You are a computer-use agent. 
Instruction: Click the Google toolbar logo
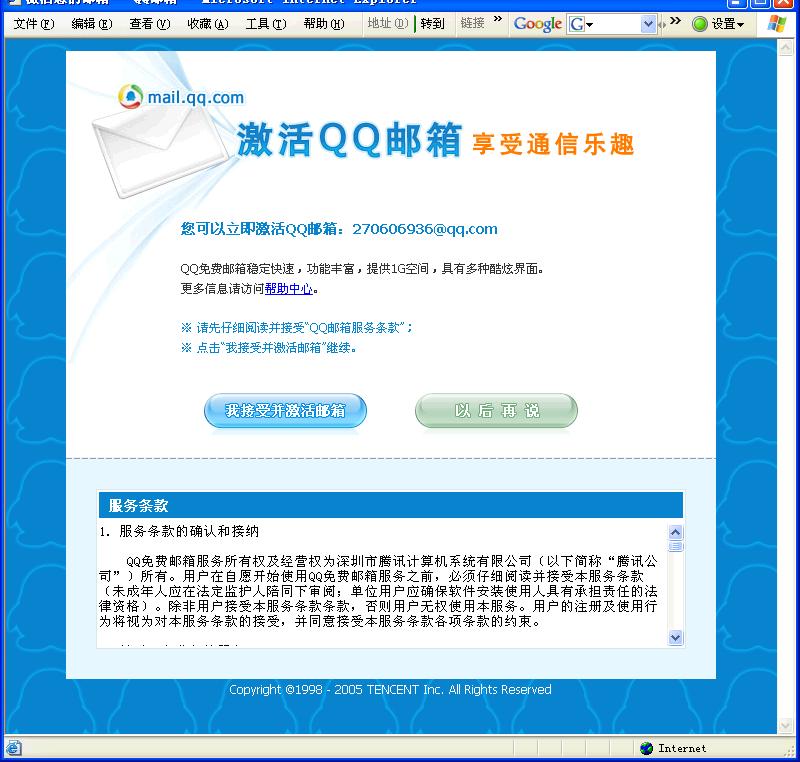537,24
